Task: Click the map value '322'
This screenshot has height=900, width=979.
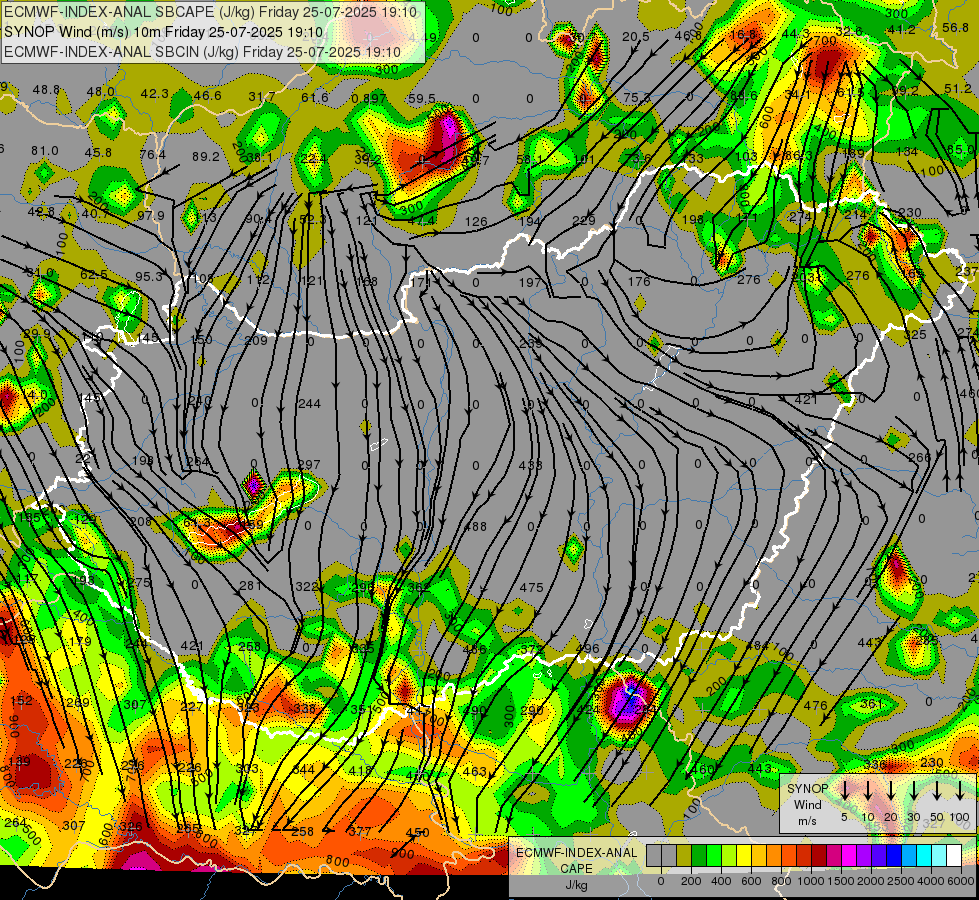Action: (x=306, y=586)
